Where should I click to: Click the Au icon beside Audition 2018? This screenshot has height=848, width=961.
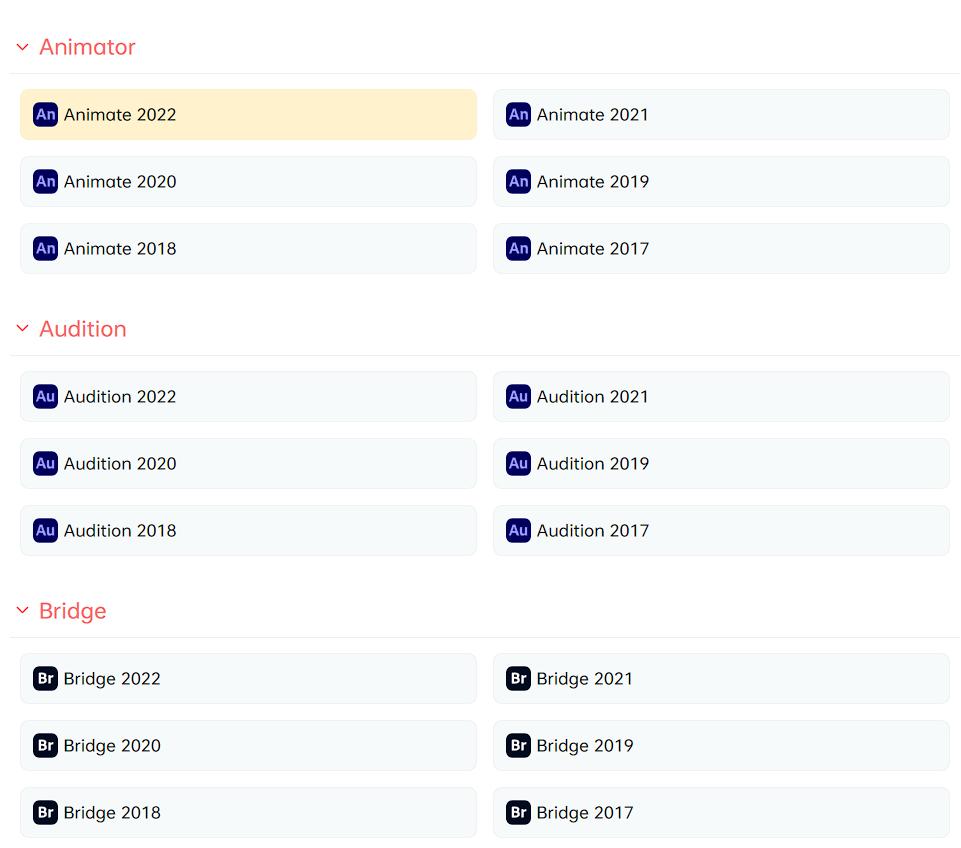click(x=45, y=530)
